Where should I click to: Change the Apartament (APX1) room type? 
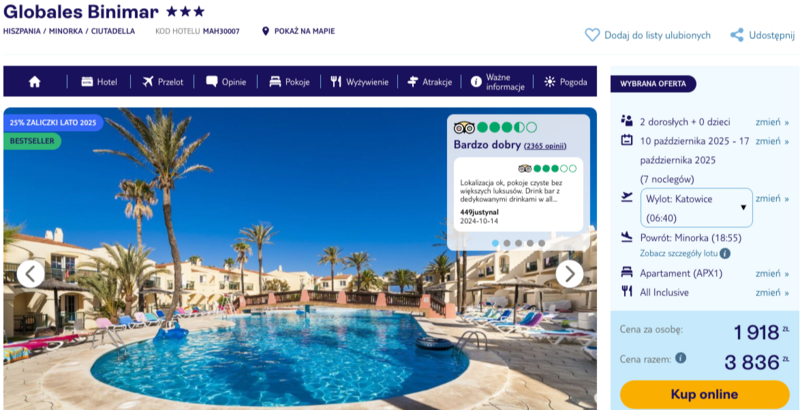(772, 273)
